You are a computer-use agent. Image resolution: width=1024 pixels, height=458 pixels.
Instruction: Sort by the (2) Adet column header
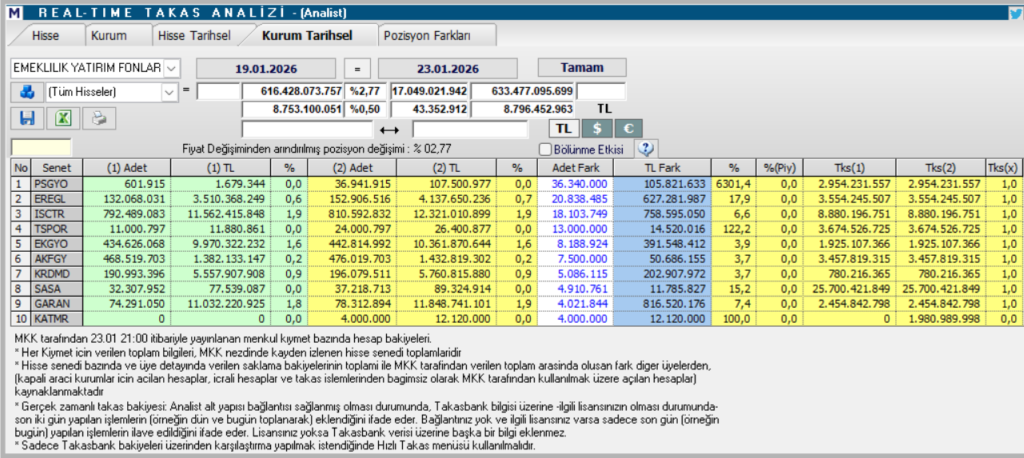(x=351, y=168)
